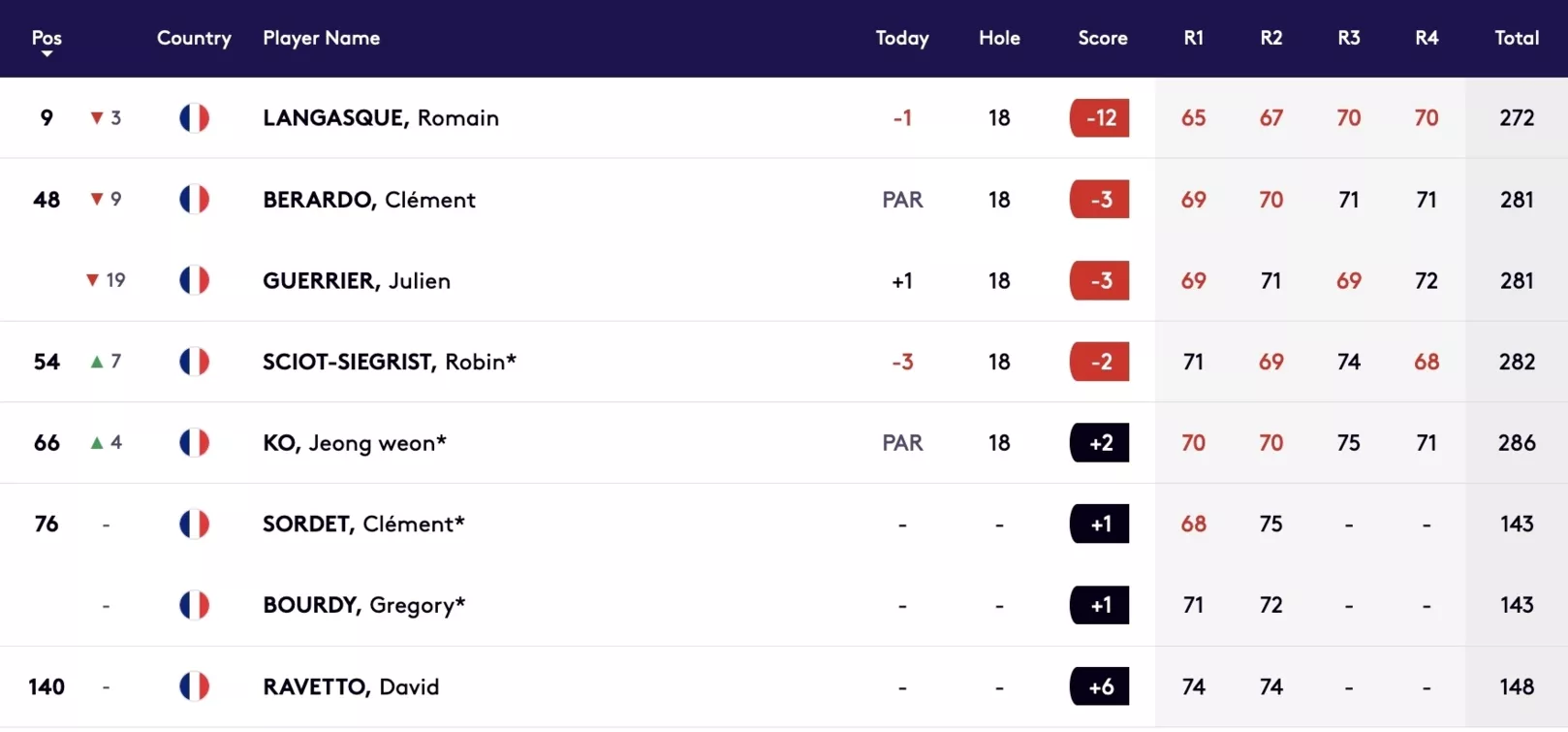Click the France flag in RAVETTO row
Viewport: 1568px width, 732px height.
[x=194, y=686]
